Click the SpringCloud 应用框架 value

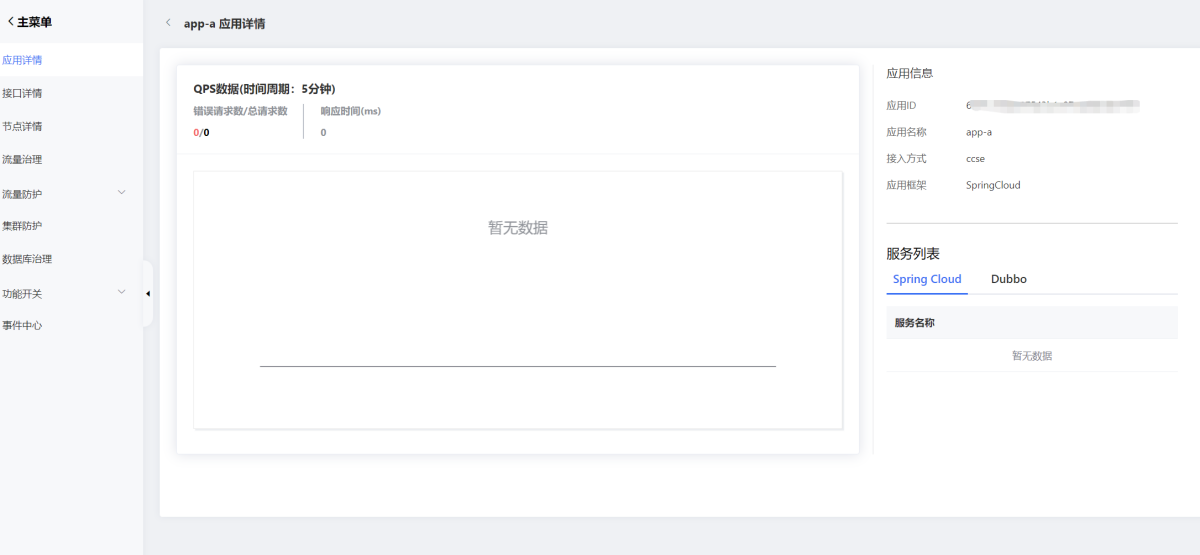(x=993, y=185)
